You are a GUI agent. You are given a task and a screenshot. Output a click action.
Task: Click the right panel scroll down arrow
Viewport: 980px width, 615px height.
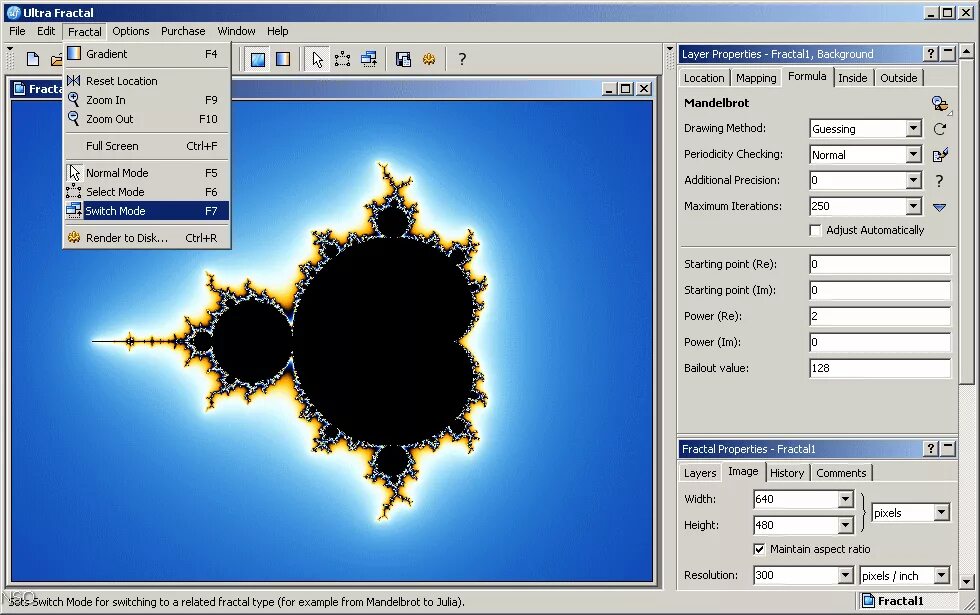tap(966, 582)
